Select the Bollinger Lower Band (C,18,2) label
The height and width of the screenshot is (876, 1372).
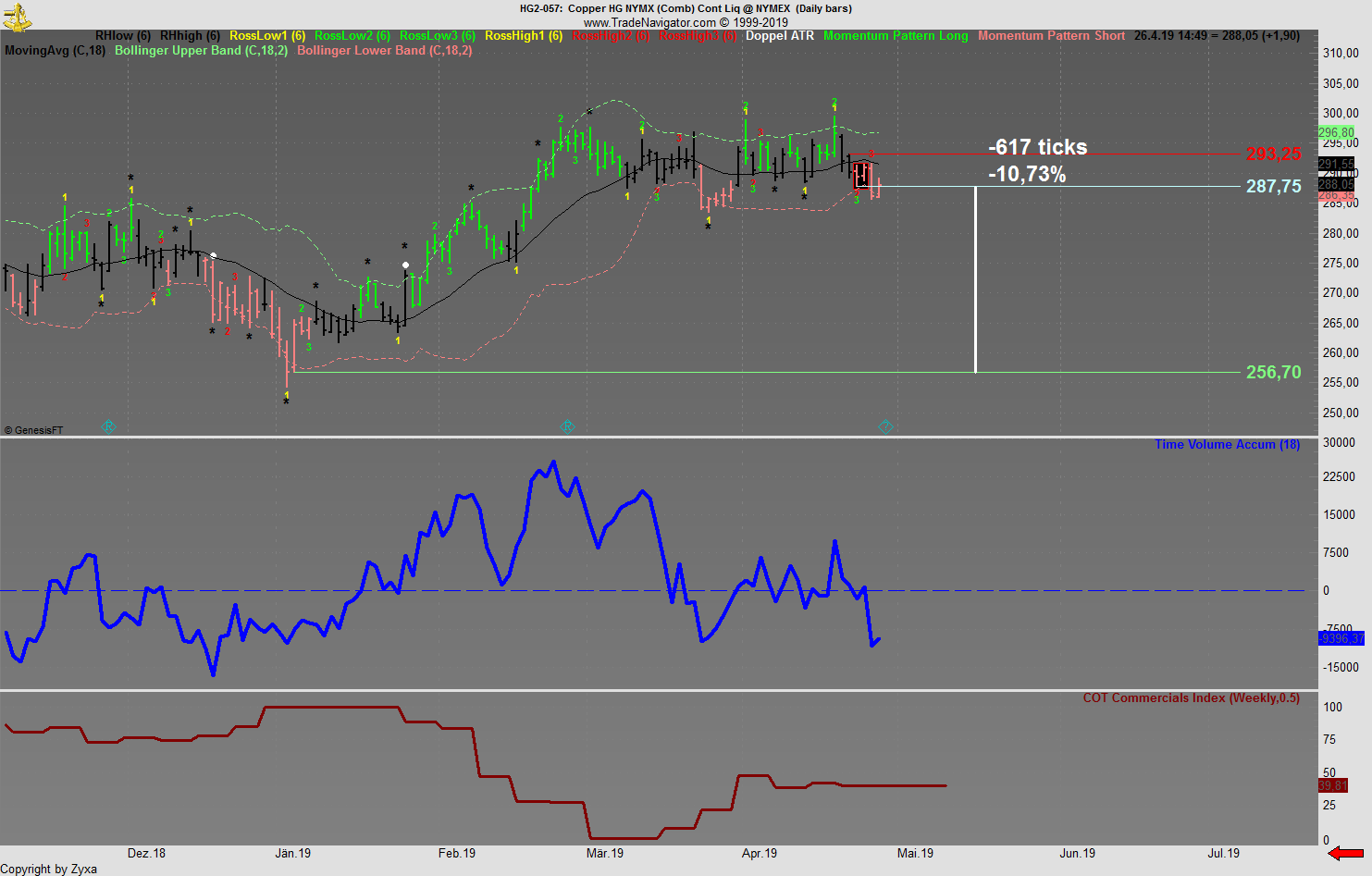[x=384, y=51]
